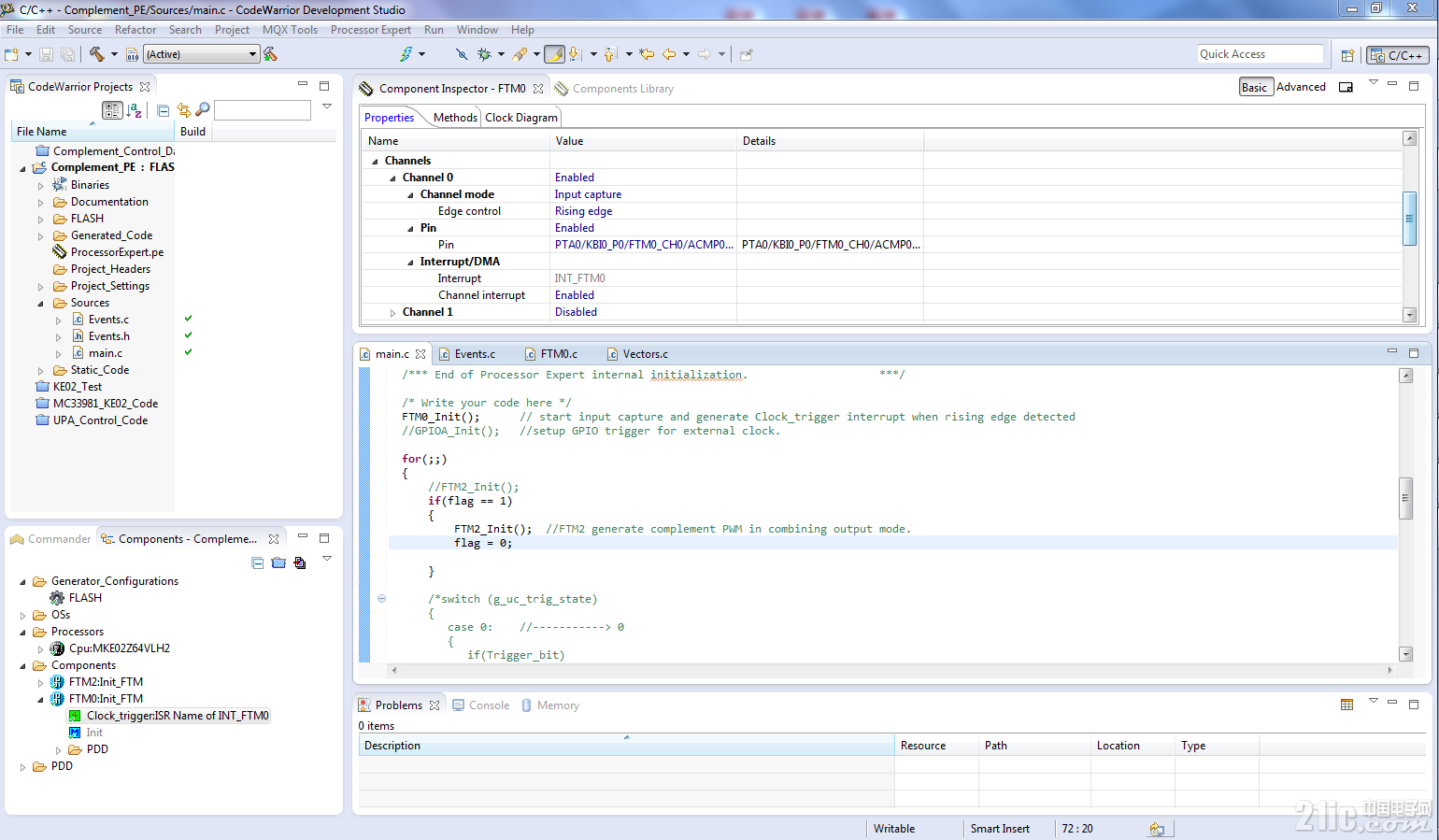Collapse the Sources folder
The height and width of the screenshot is (840, 1439).
coord(40,304)
